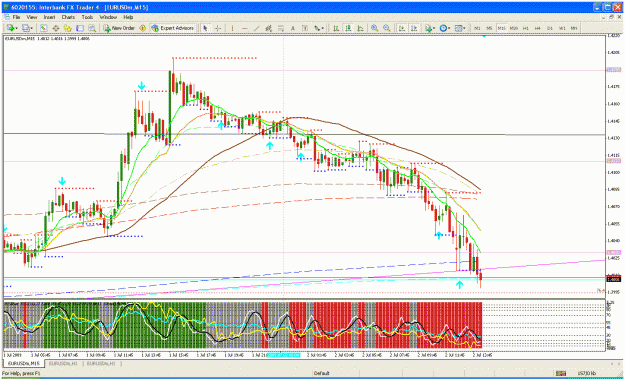Enable crosshair cursor mode
Viewport: 625px width, 379px height.
pyautogui.click(x=218, y=28)
